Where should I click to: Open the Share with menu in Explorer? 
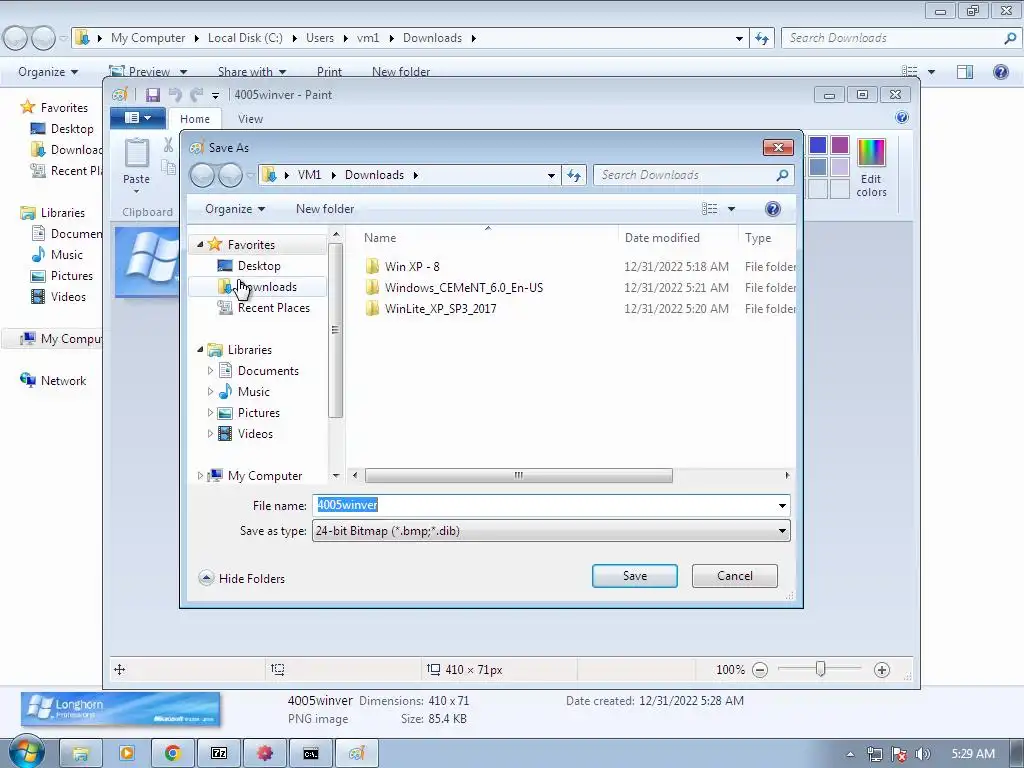coord(251,72)
